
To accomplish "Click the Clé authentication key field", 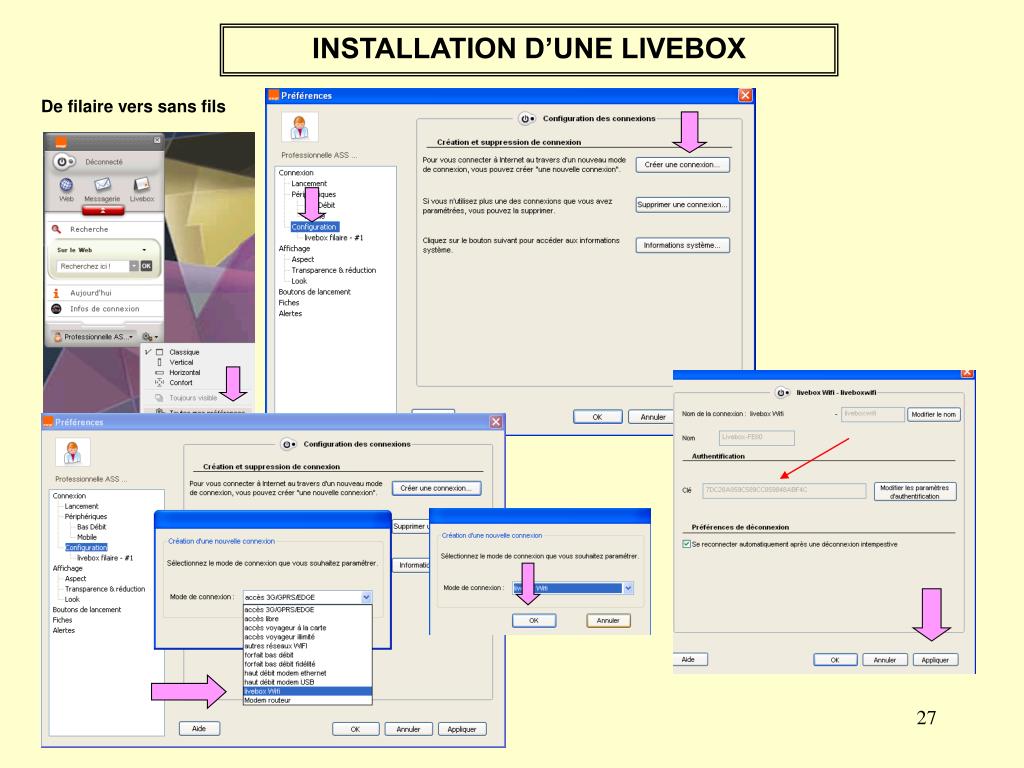I will click(784, 490).
